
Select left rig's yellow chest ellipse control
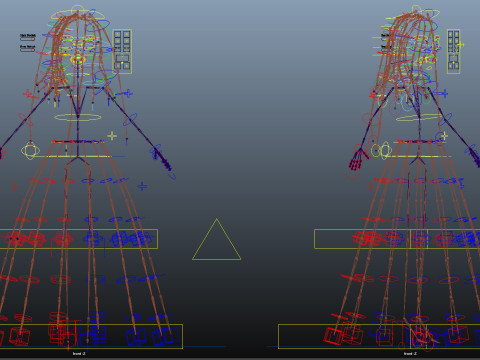click(x=78, y=117)
